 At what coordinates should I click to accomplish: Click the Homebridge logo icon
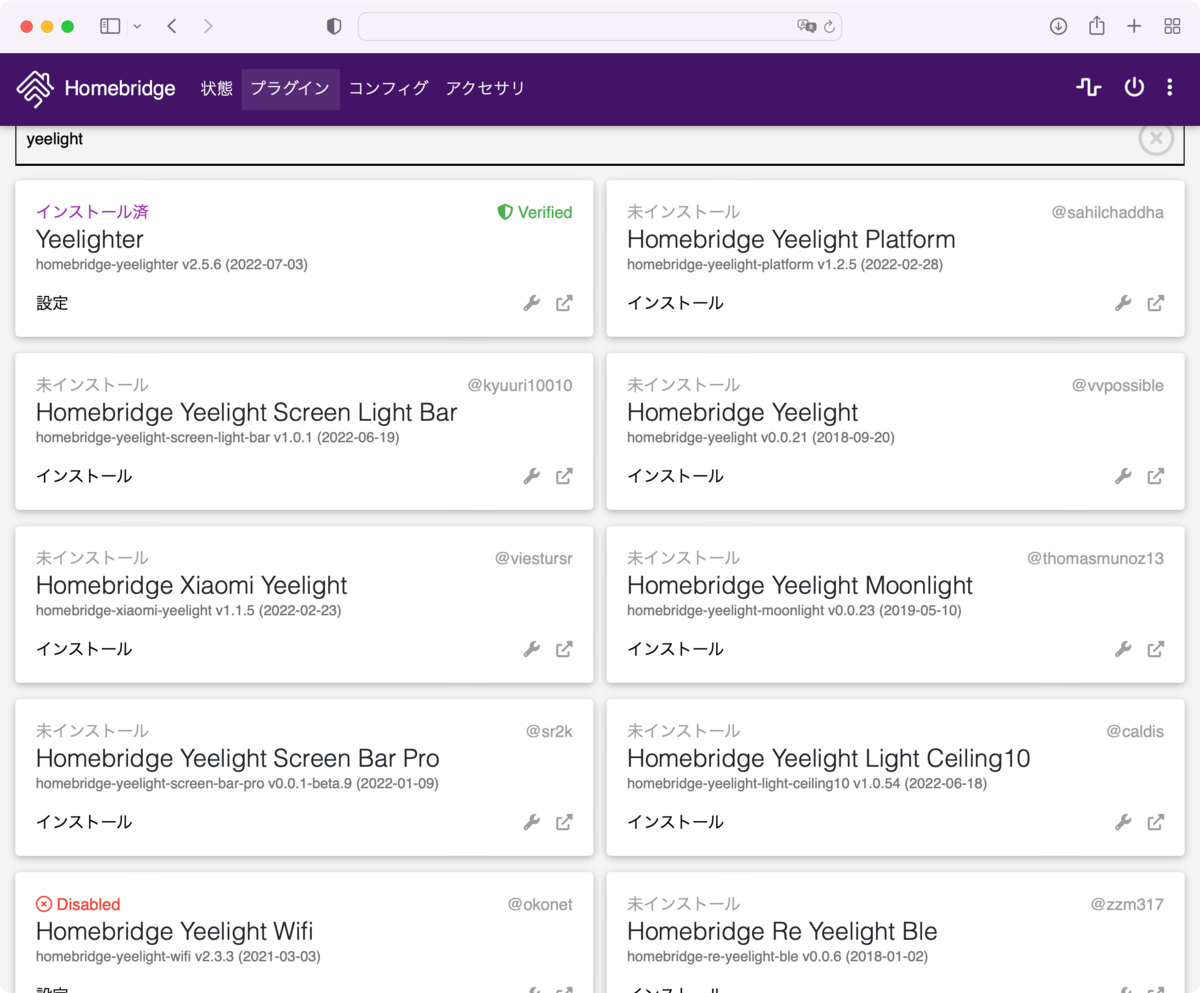(35, 89)
